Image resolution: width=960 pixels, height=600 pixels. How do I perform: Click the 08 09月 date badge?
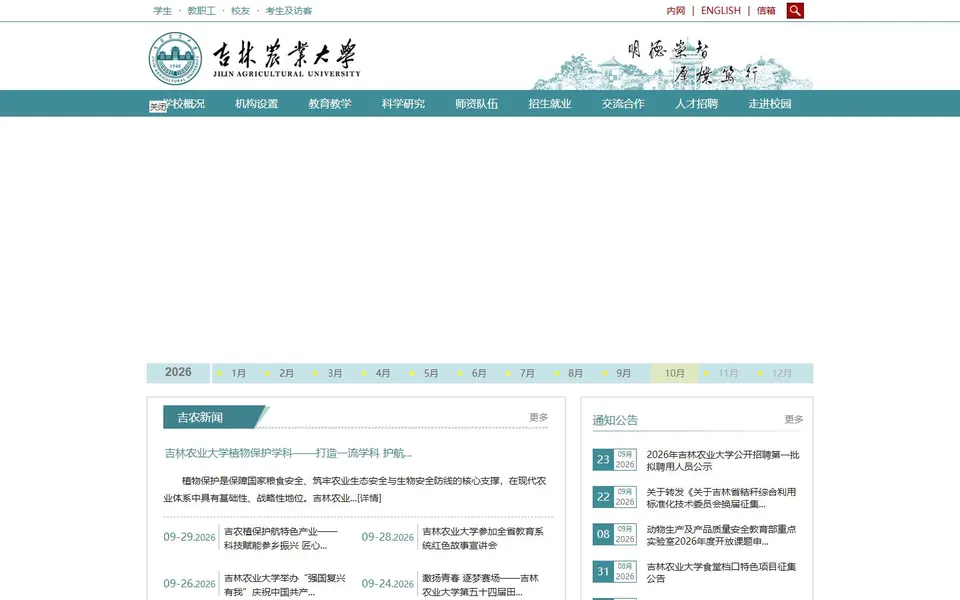[x=615, y=534]
